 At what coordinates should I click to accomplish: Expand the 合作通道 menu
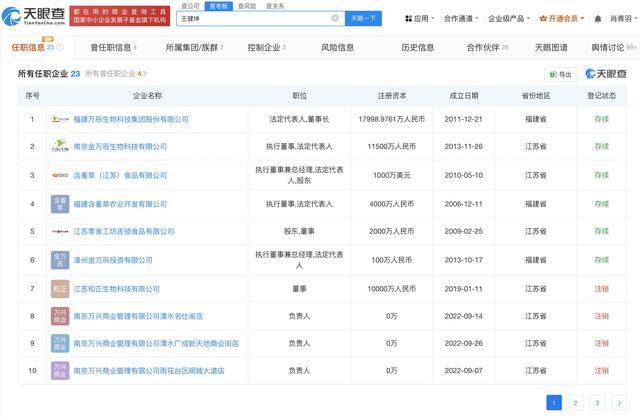[x=461, y=19]
